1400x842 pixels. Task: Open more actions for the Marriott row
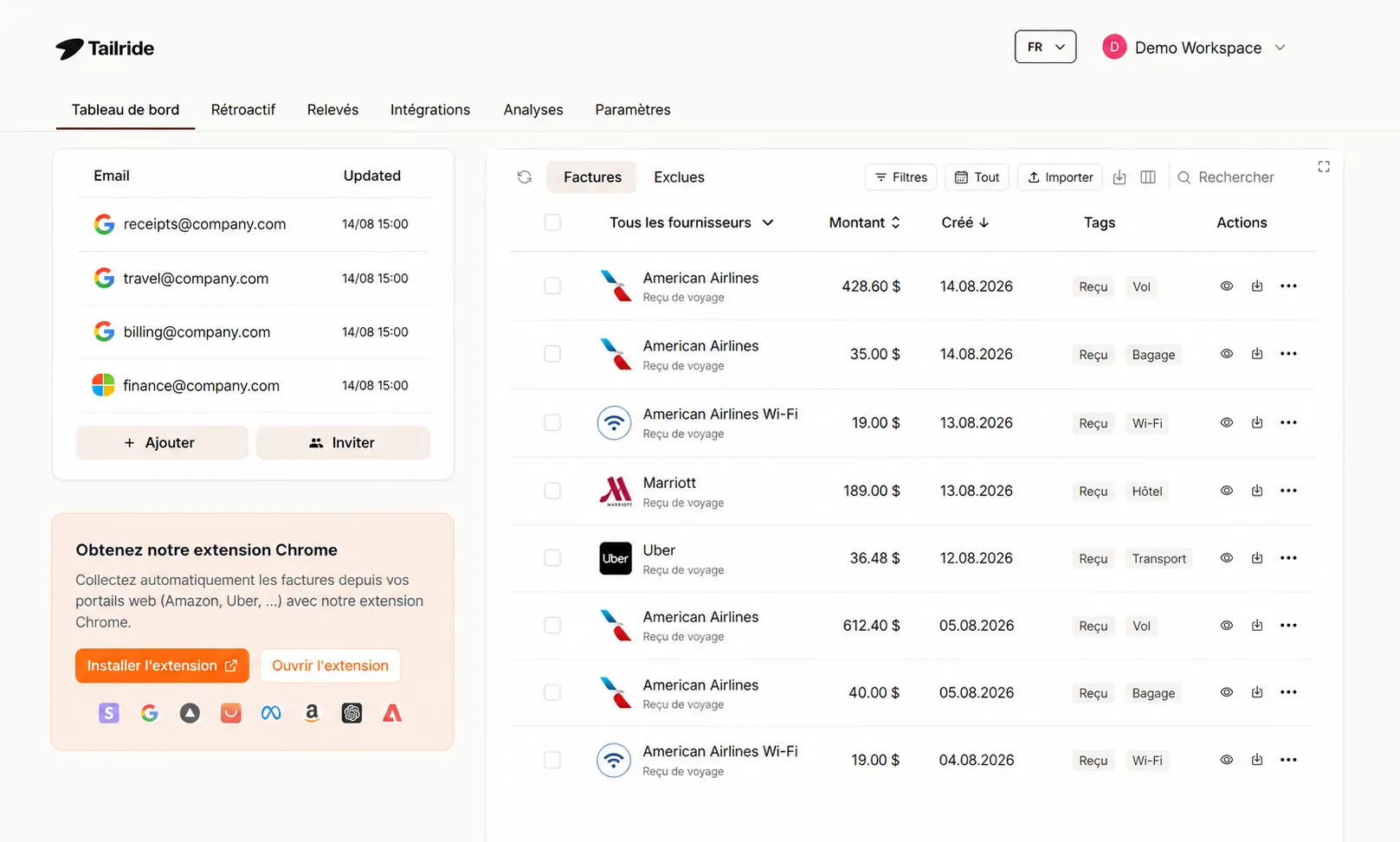point(1288,491)
